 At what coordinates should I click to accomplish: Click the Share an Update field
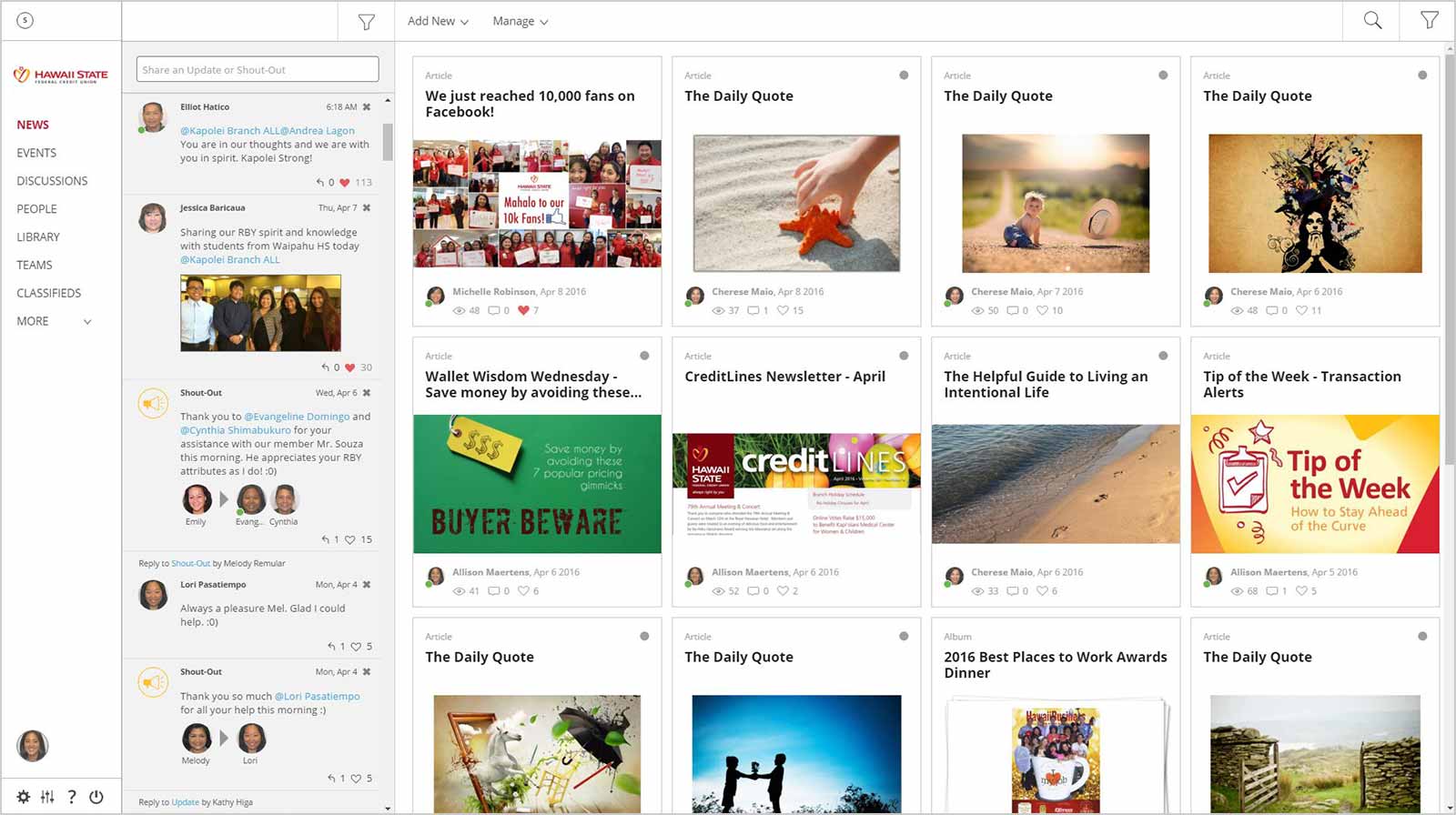(x=258, y=69)
